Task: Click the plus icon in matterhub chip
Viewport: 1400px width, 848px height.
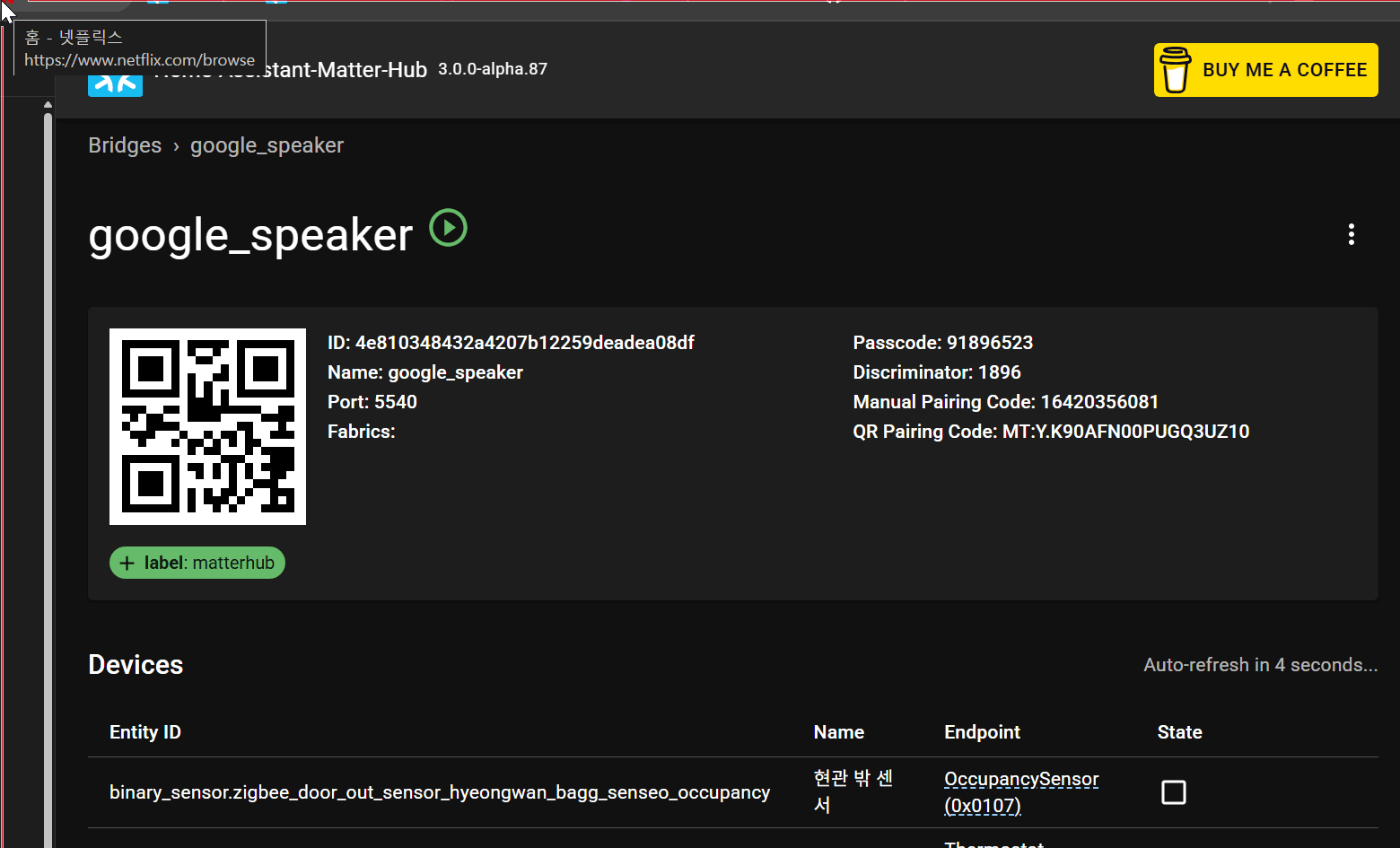Action: pos(127,563)
